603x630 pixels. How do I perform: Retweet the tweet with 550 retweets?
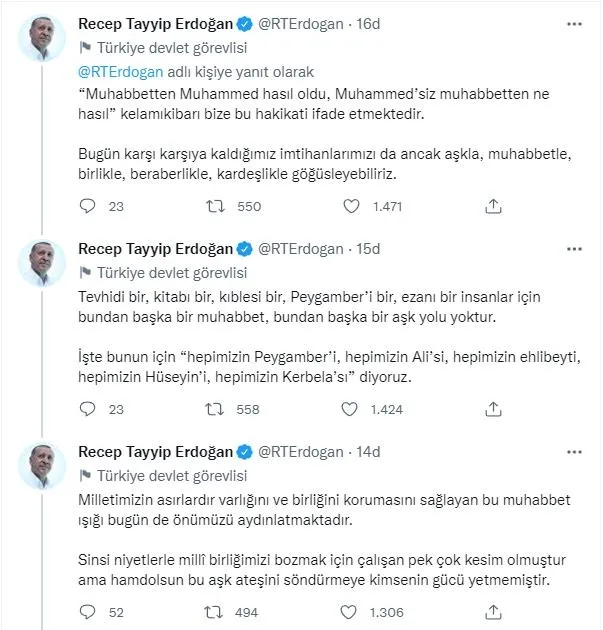coord(213,207)
